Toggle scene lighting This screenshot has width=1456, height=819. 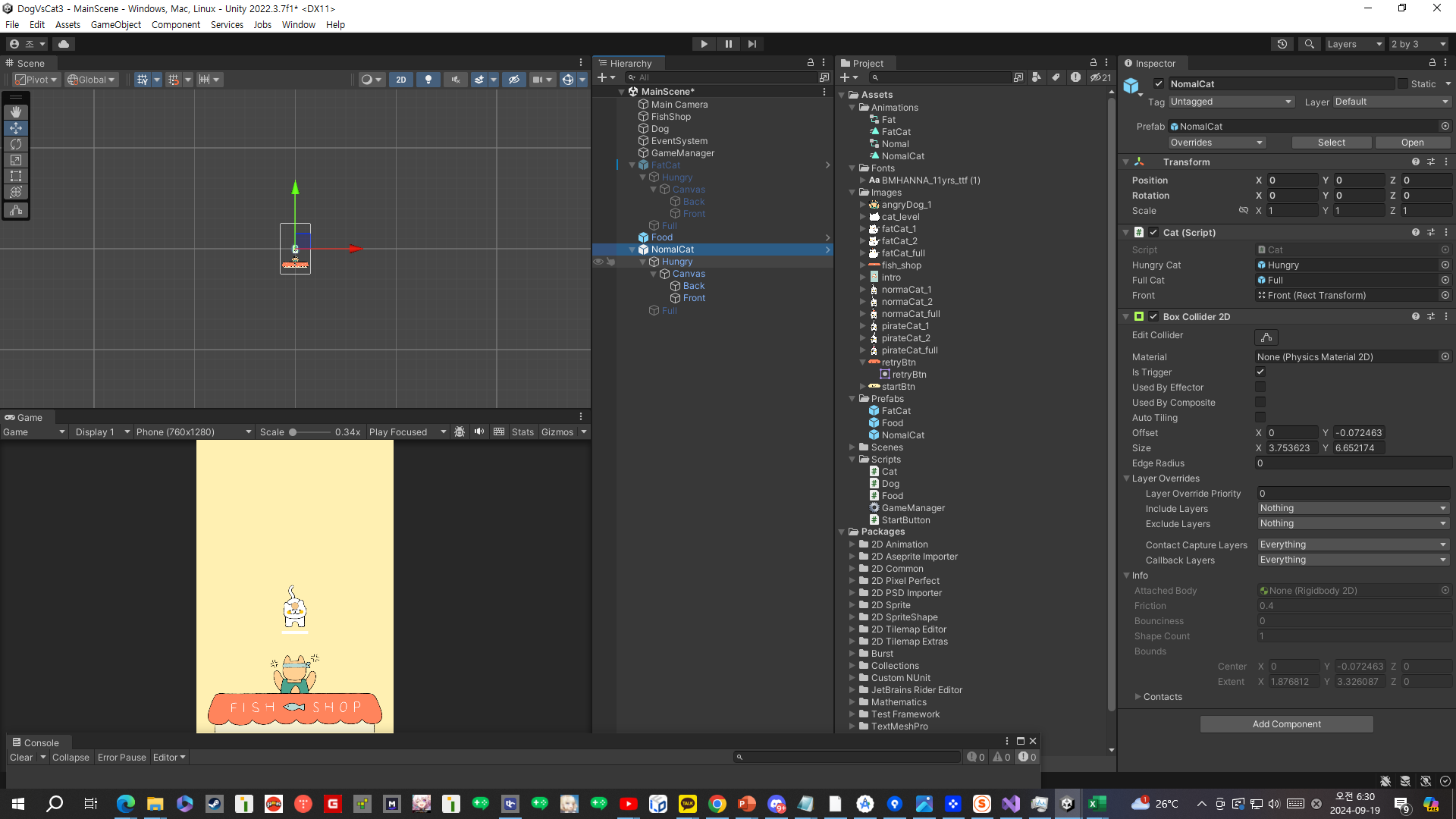pyautogui.click(x=428, y=80)
